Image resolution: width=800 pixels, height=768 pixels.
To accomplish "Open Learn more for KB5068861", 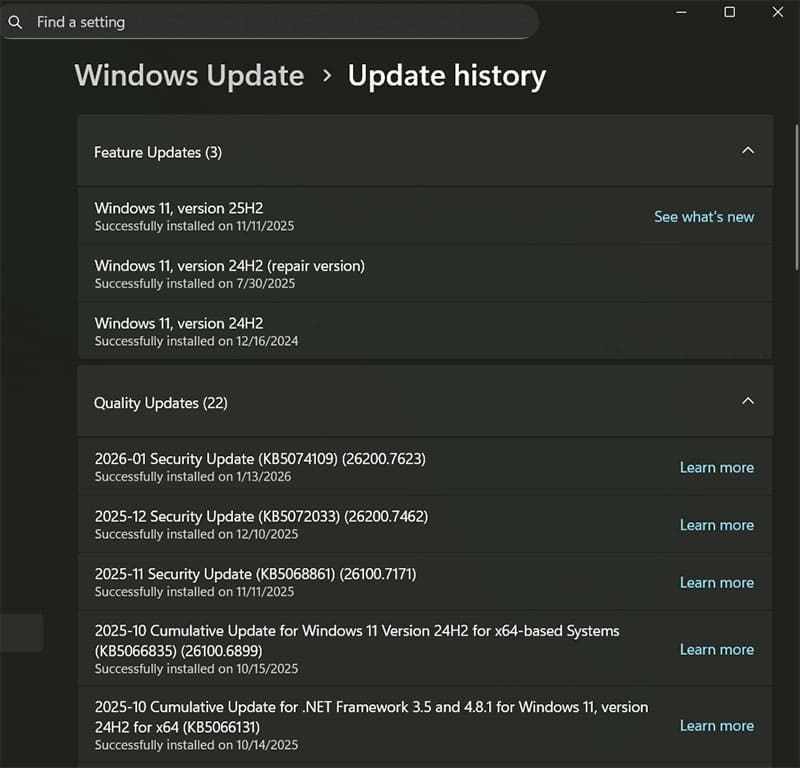I will tap(716, 583).
